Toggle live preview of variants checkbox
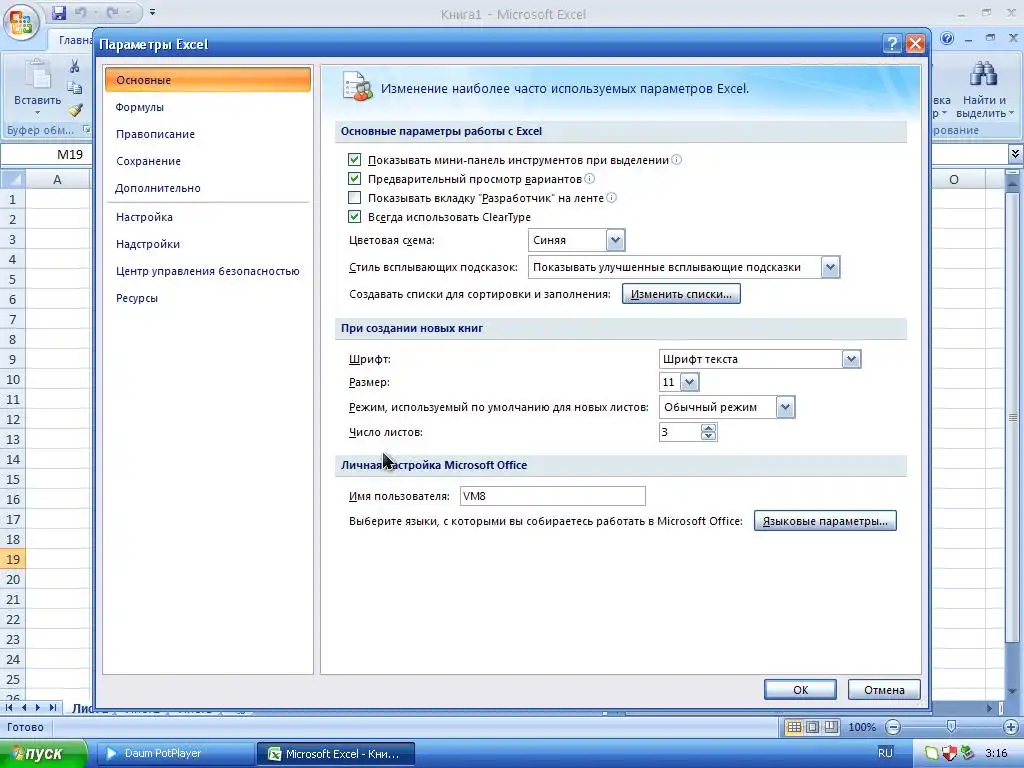This screenshot has width=1024, height=768. 355,178
